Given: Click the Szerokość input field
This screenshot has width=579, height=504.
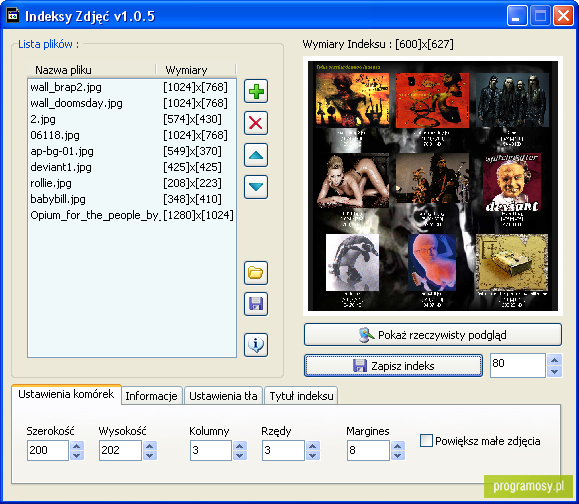Looking at the screenshot, I should (48, 450).
